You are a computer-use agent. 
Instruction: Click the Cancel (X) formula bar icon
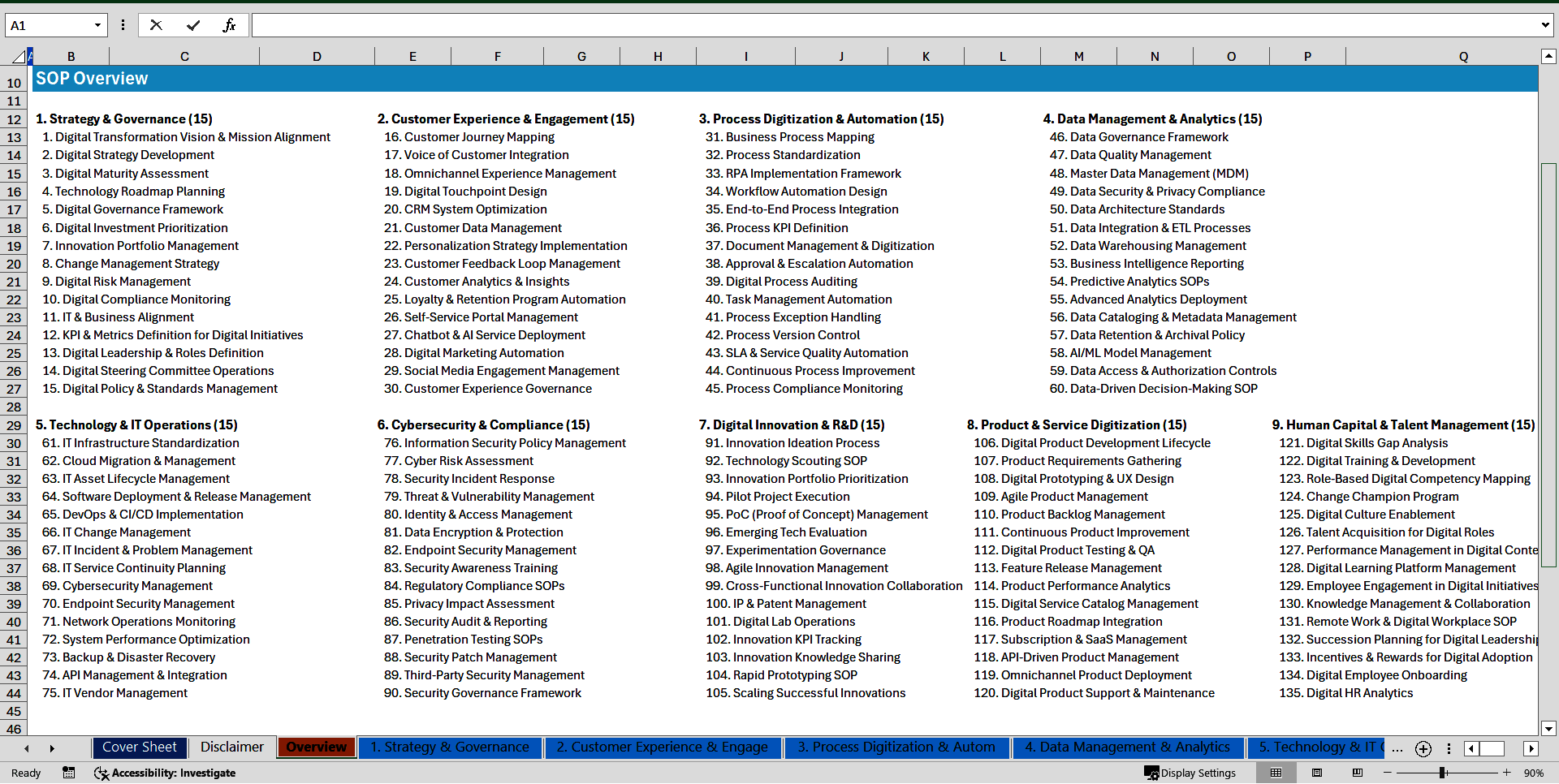pyautogui.click(x=156, y=25)
